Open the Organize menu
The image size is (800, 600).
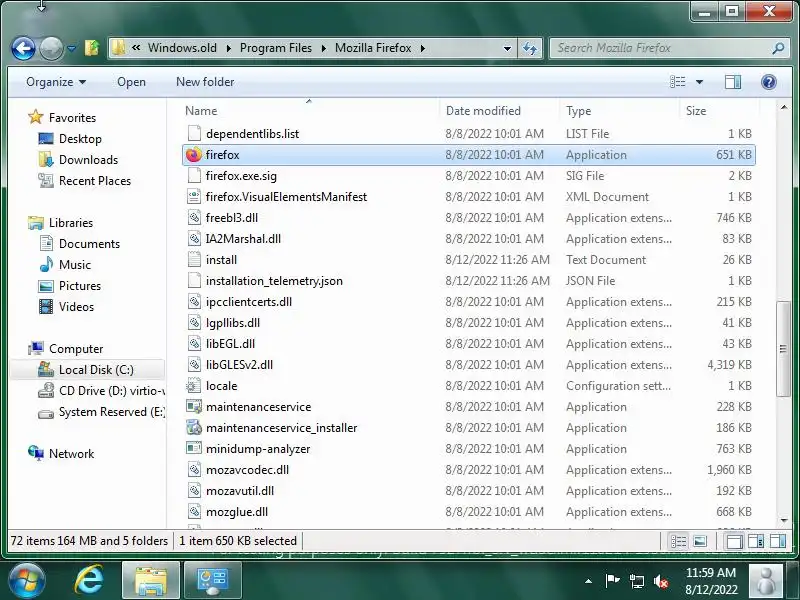(x=56, y=82)
